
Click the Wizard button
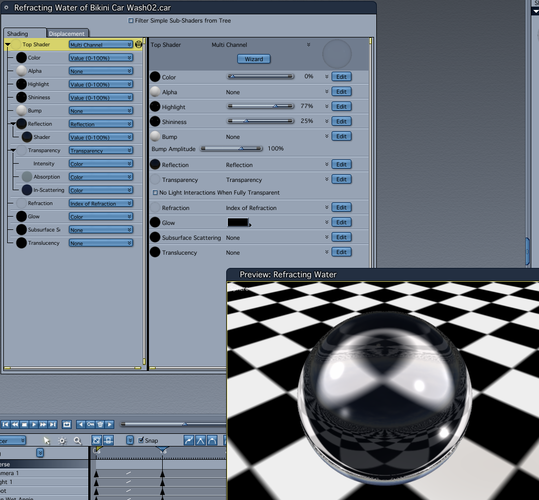point(254,59)
